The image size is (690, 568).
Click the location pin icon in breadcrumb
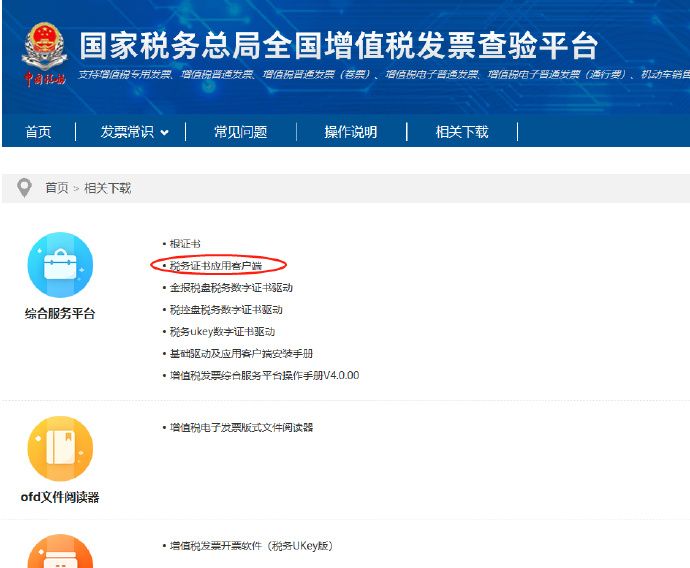click(24, 188)
